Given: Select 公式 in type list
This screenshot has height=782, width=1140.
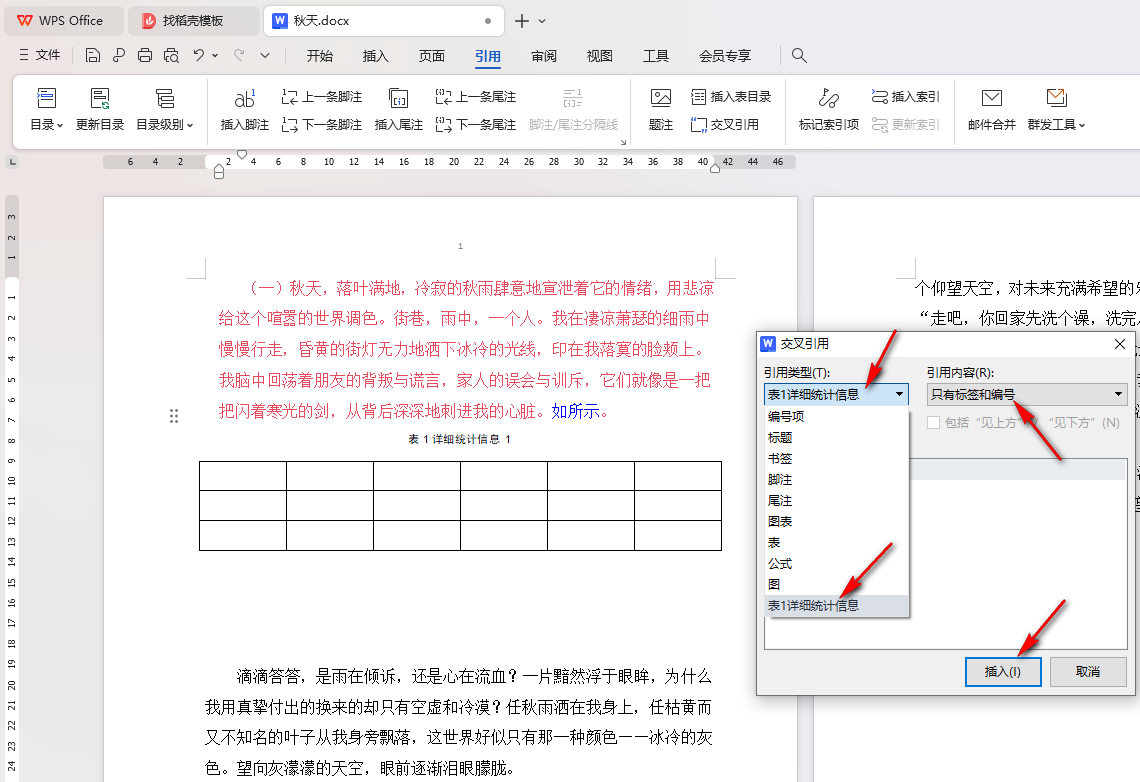Looking at the screenshot, I should (x=836, y=563).
